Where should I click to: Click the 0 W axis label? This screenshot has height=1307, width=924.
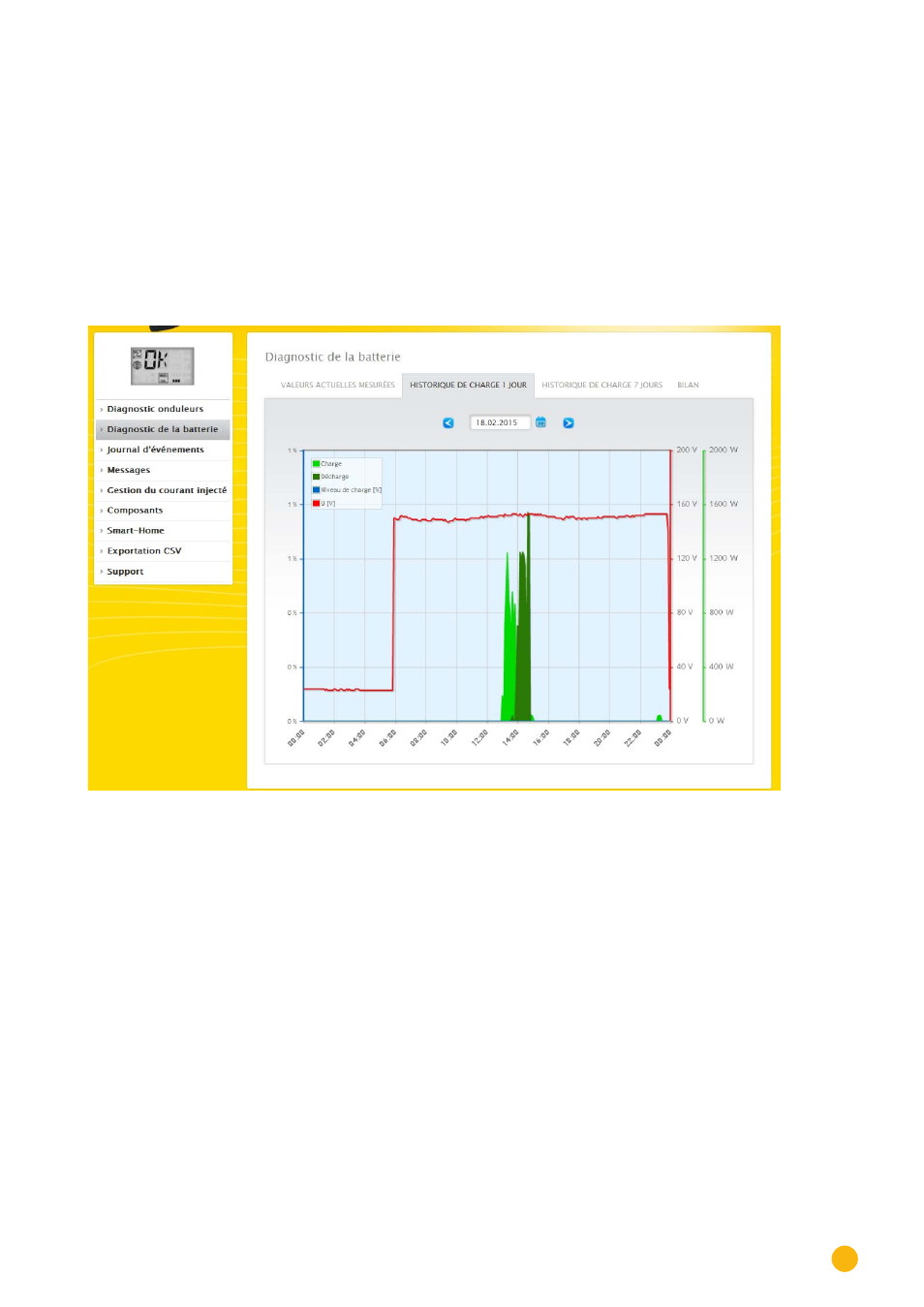(x=716, y=721)
